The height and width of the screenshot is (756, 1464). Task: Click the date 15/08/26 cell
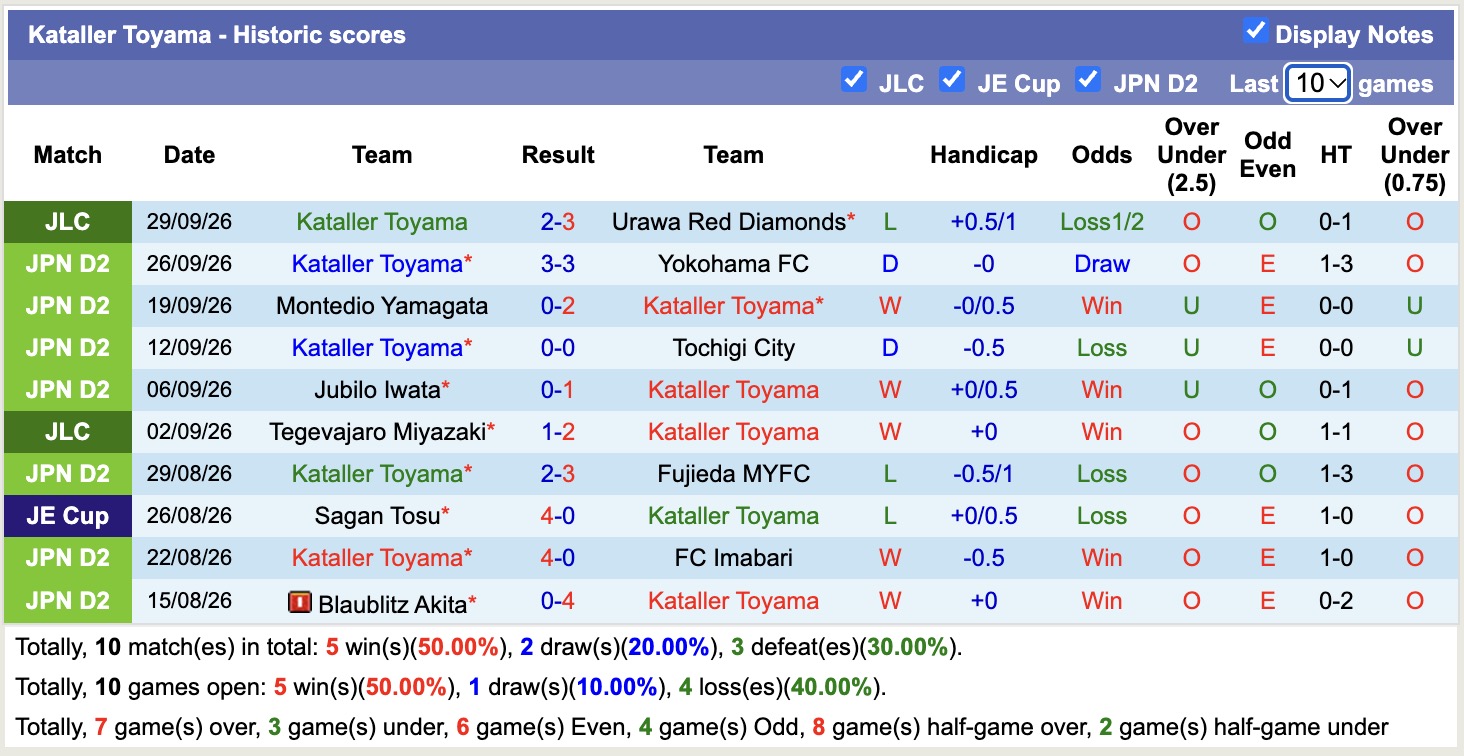pyautogui.click(x=189, y=601)
